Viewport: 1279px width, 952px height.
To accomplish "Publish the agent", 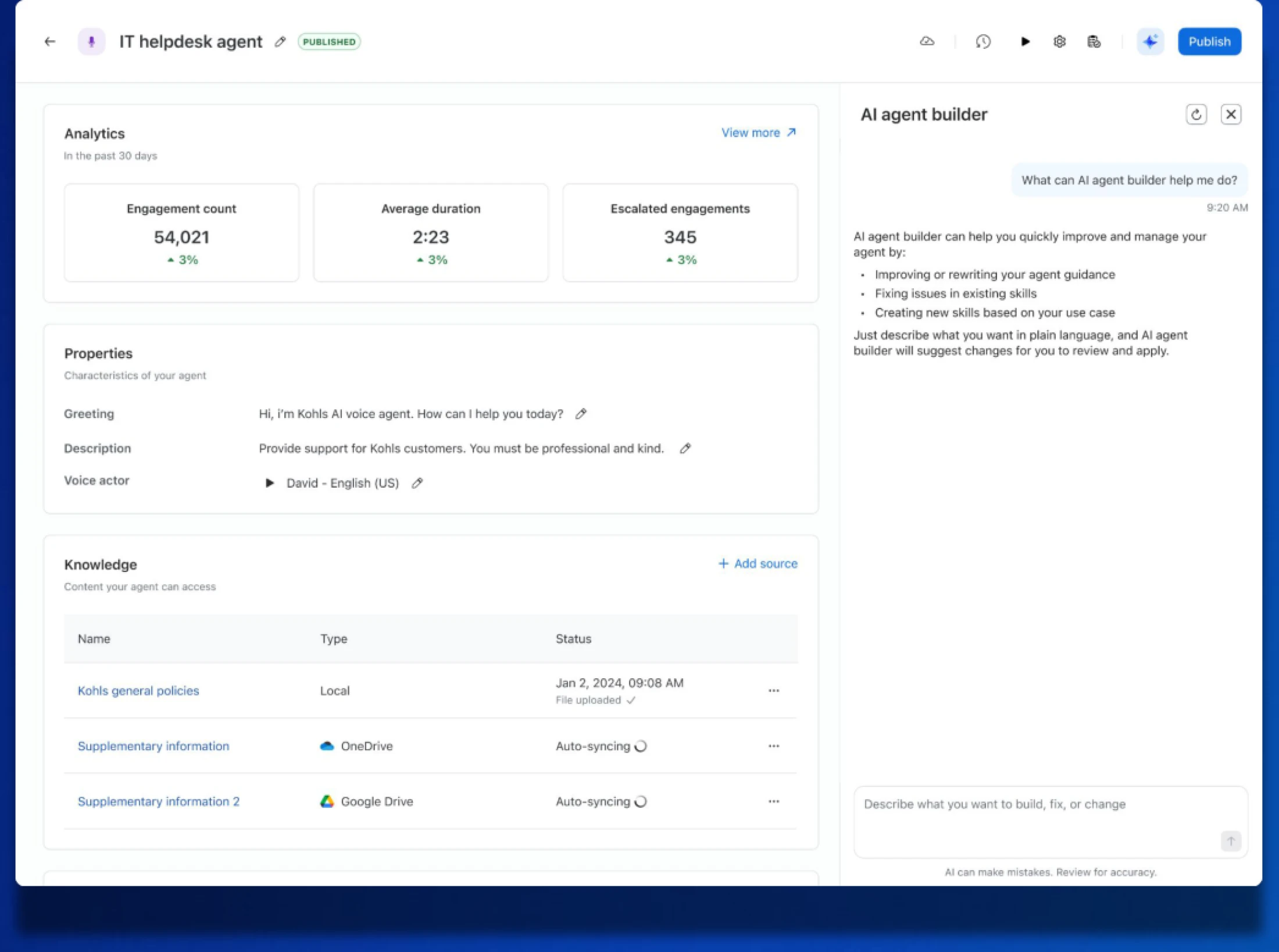I will click(x=1209, y=42).
